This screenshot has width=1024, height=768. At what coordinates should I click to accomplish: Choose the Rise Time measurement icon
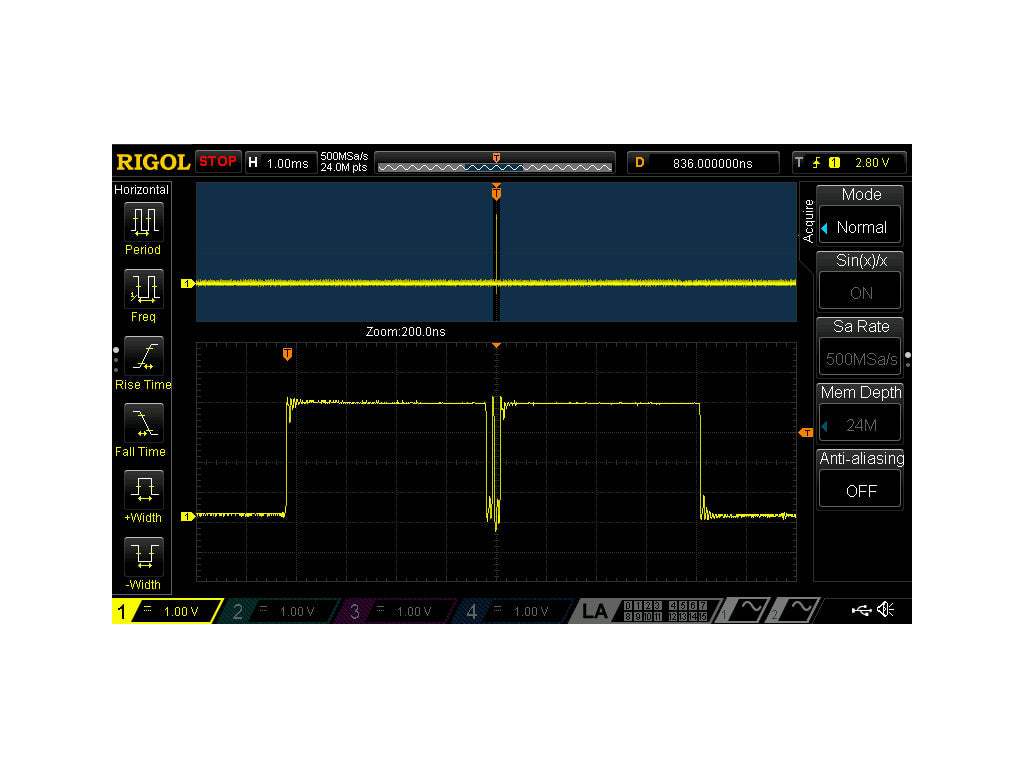143,355
